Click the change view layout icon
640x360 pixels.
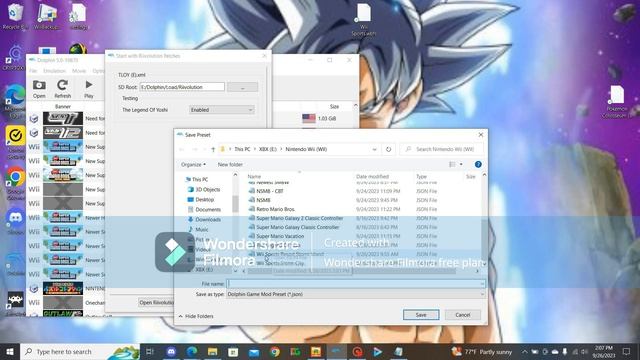(x=452, y=164)
